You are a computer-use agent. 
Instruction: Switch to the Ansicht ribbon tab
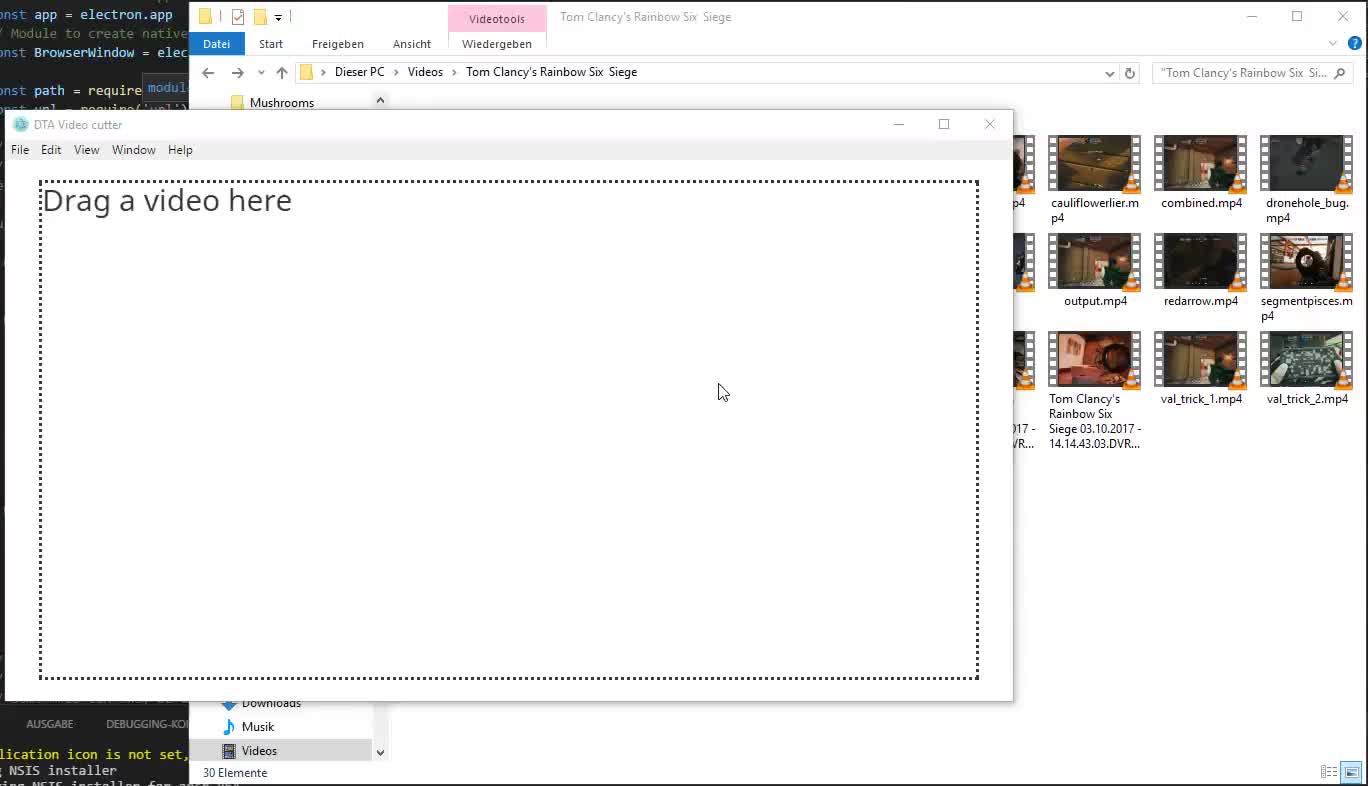(x=412, y=44)
